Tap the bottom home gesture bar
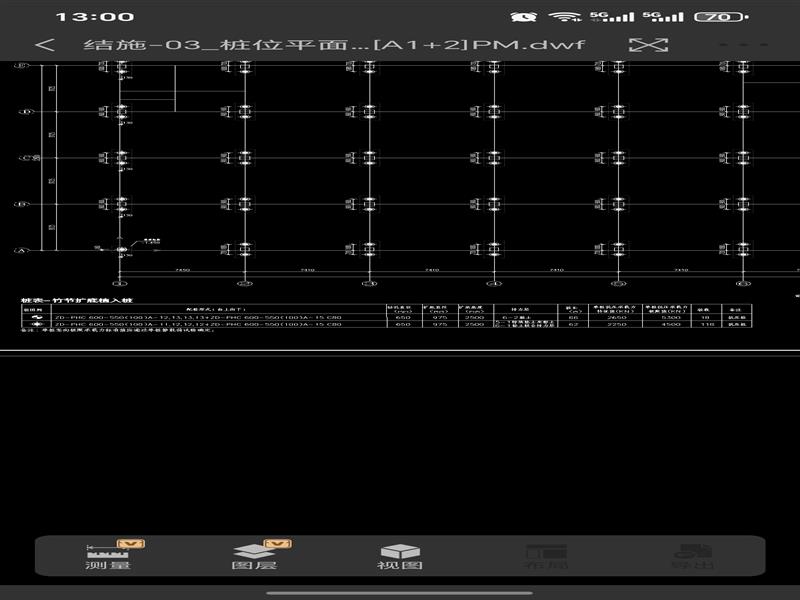 (x=400, y=590)
